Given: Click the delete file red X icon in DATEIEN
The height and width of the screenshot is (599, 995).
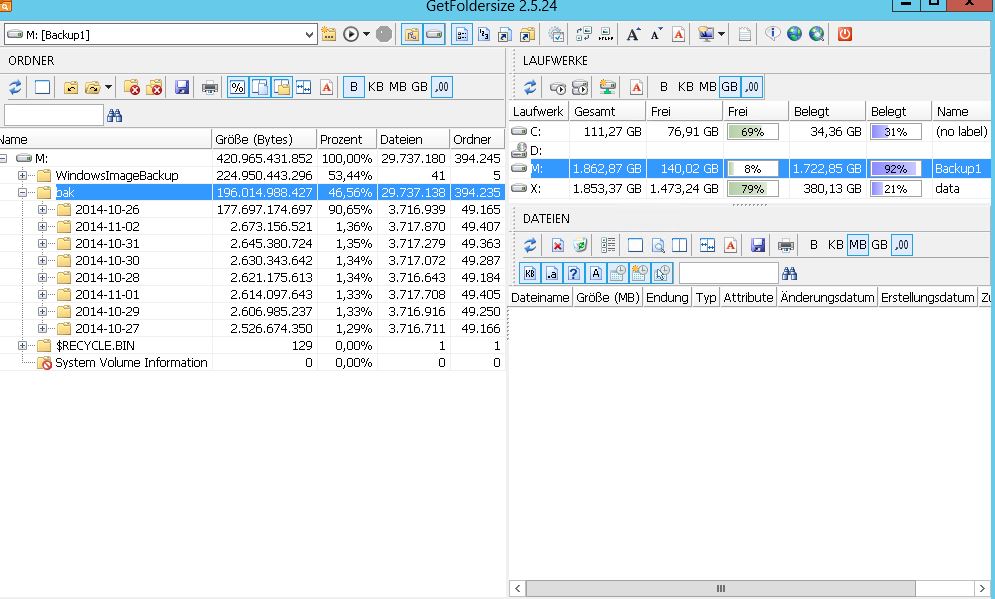Looking at the screenshot, I should [x=557, y=245].
